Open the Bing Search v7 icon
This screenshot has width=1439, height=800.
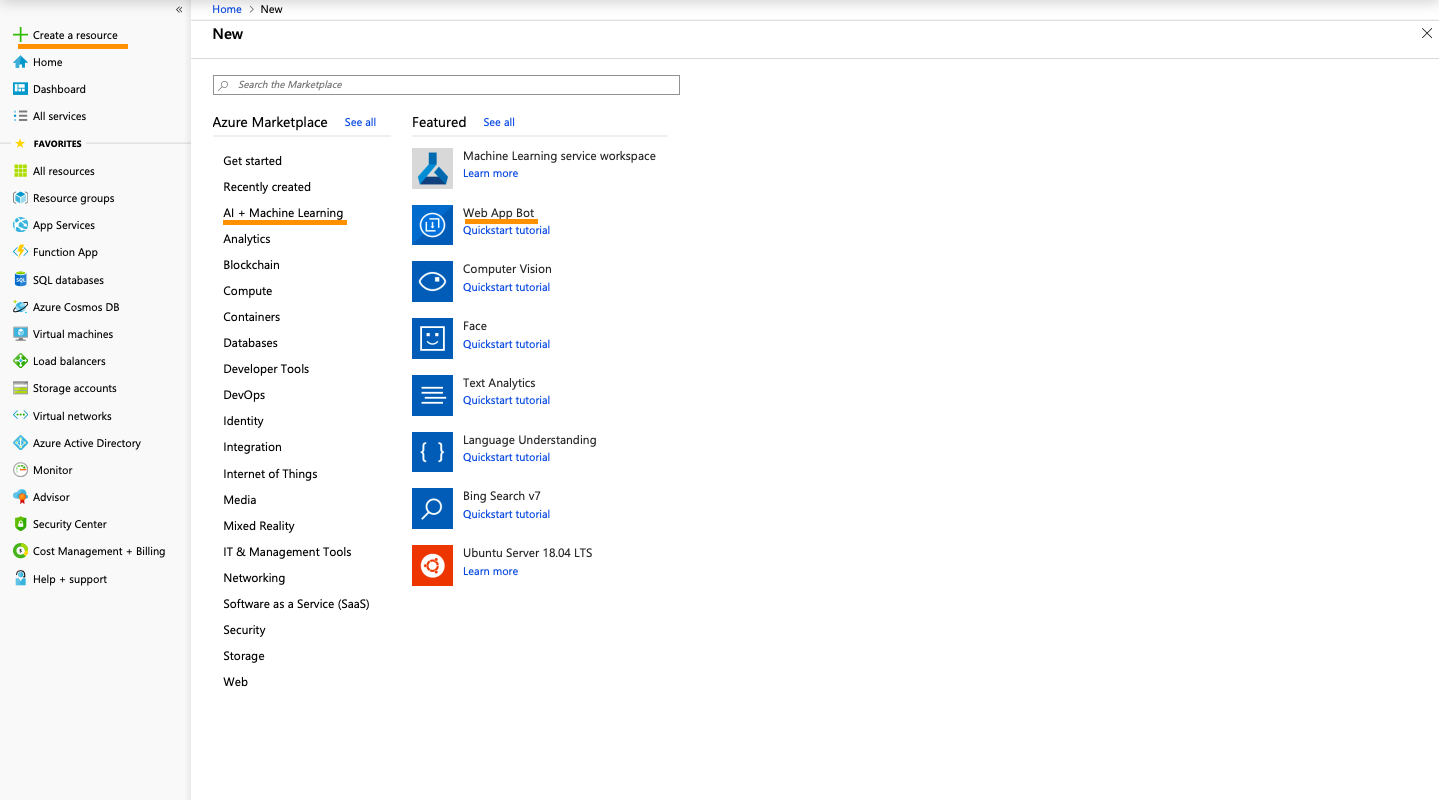click(432, 509)
